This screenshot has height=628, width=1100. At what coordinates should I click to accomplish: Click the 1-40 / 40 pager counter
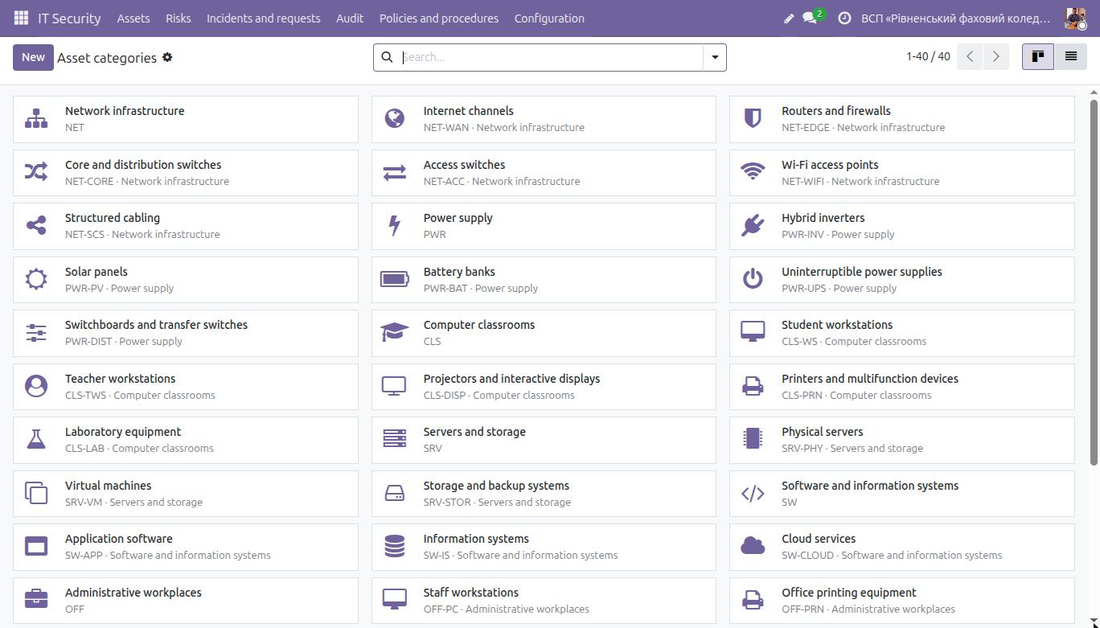928,57
